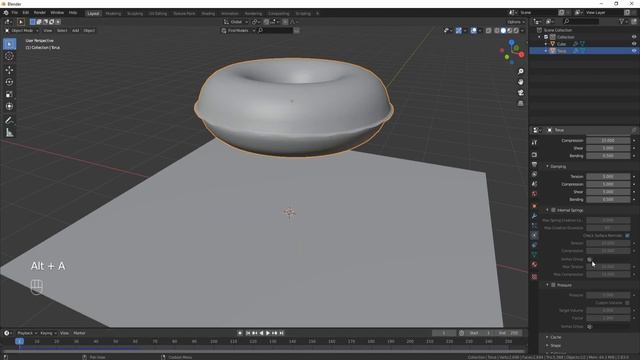This screenshot has height=360, width=640.
Task: Adjust the Damping Shear slider
Action: tap(608, 192)
